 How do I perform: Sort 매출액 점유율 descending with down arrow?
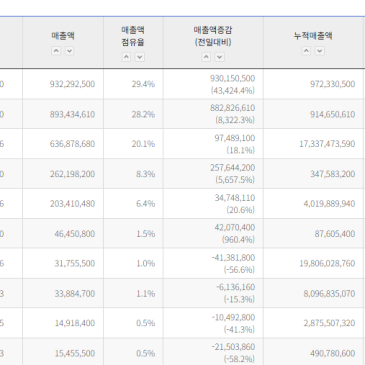(x=140, y=57)
